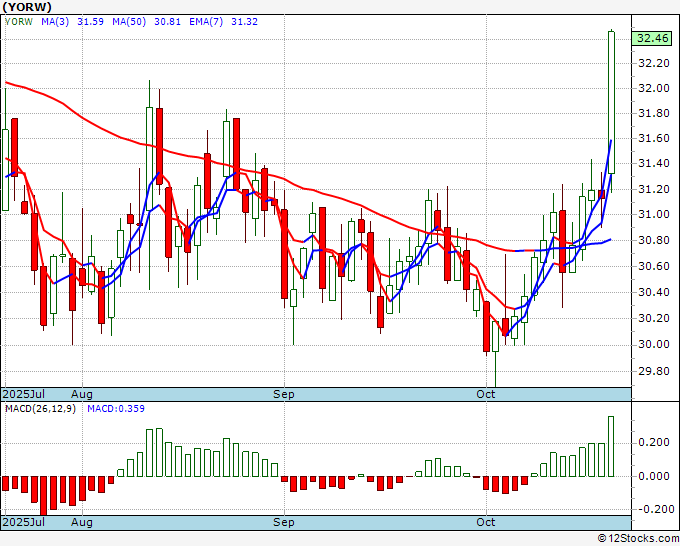Click the 32.00 price axis label
680x546 pixels.
[654, 88]
